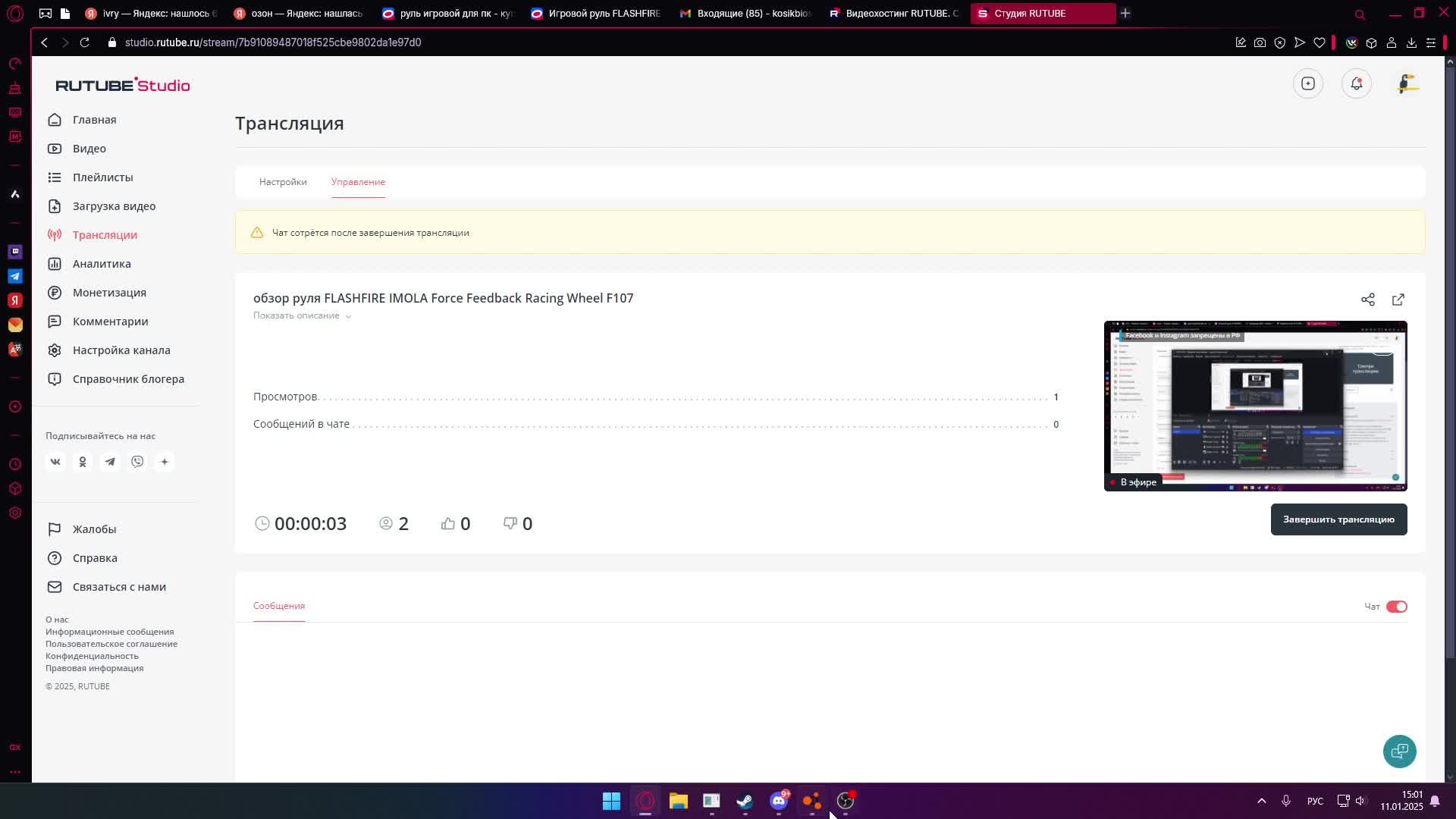Screen dimensions: 1456x819
Task: Open Twitch in Opera sidebar
Action: (x=15, y=252)
